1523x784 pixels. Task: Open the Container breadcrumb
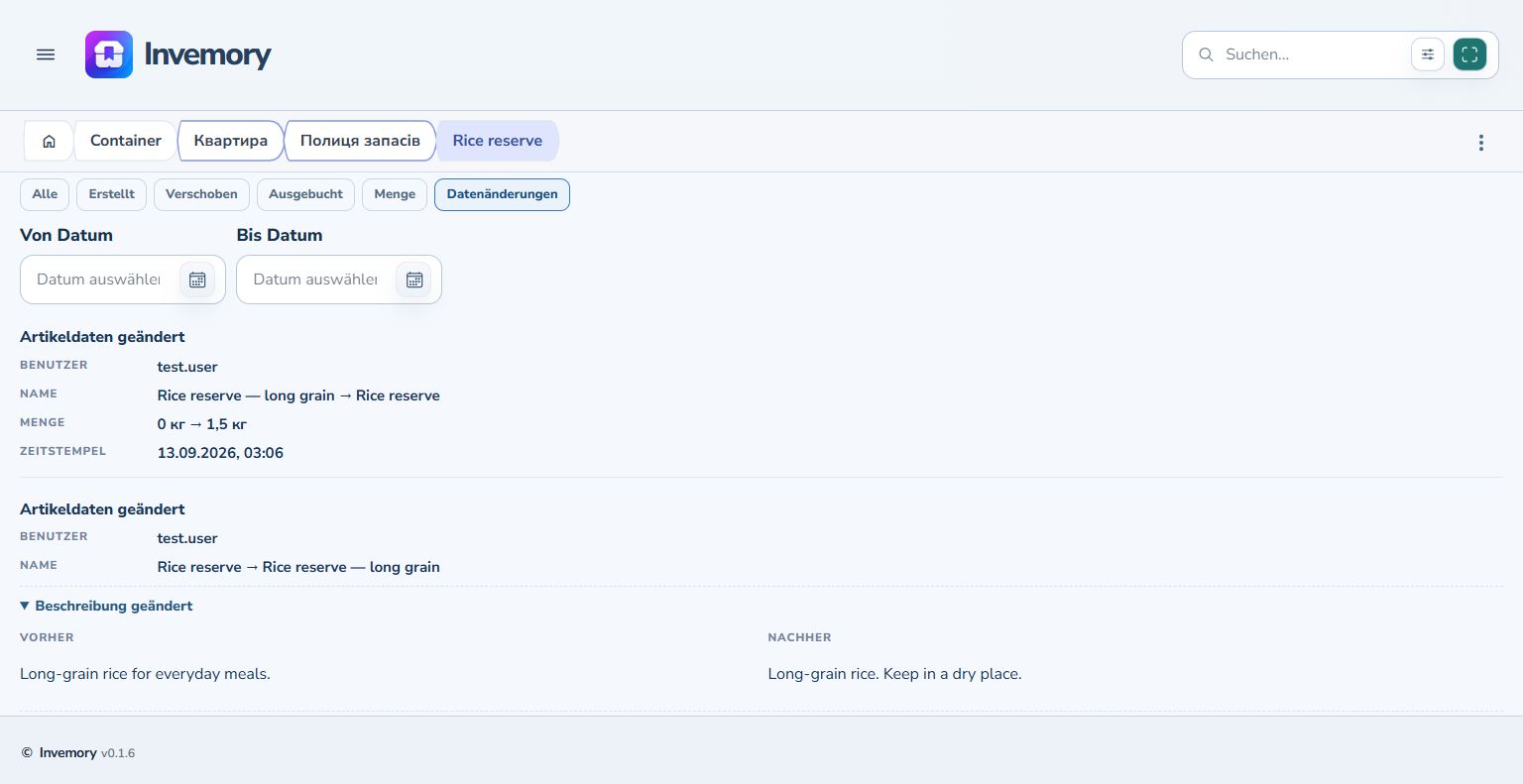(126, 141)
